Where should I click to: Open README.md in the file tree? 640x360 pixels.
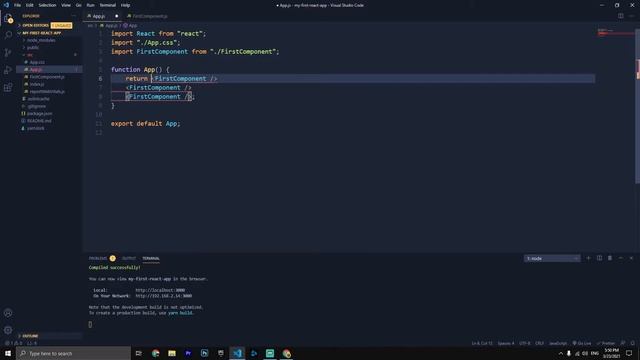point(39,121)
